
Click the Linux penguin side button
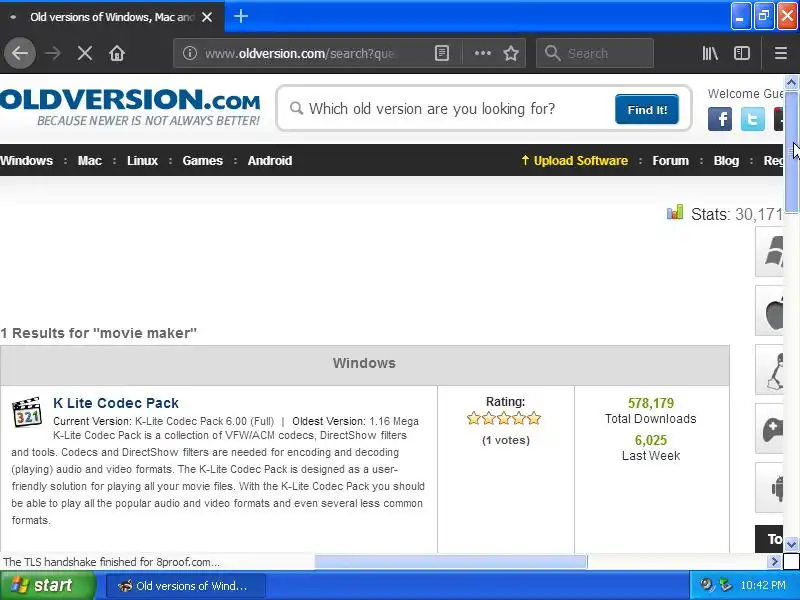click(x=769, y=369)
